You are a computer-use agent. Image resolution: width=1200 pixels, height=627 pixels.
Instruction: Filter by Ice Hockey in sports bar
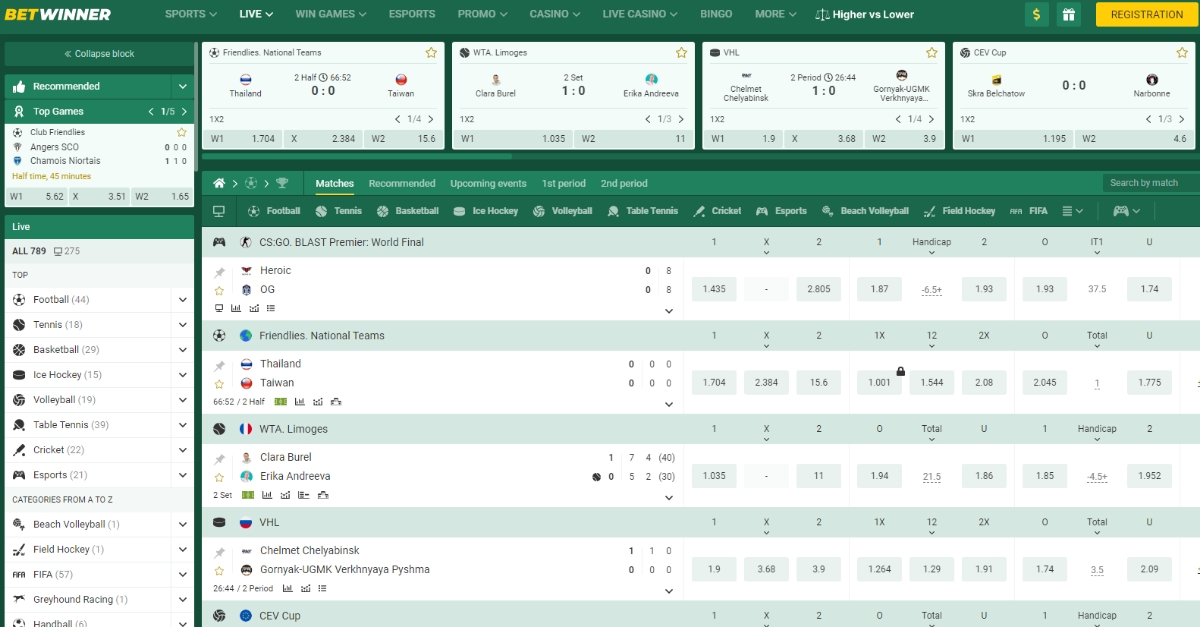coord(486,211)
